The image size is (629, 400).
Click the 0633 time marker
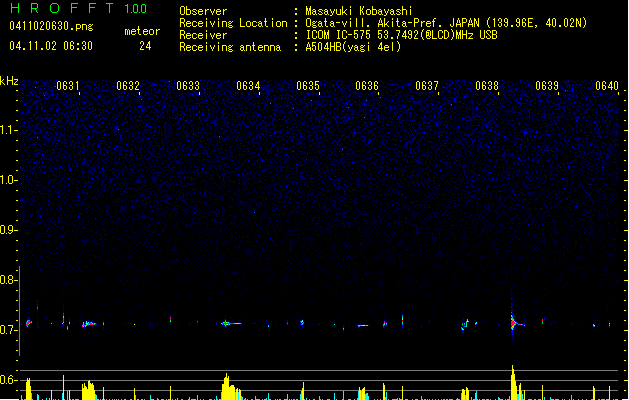(x=188, y=86)
